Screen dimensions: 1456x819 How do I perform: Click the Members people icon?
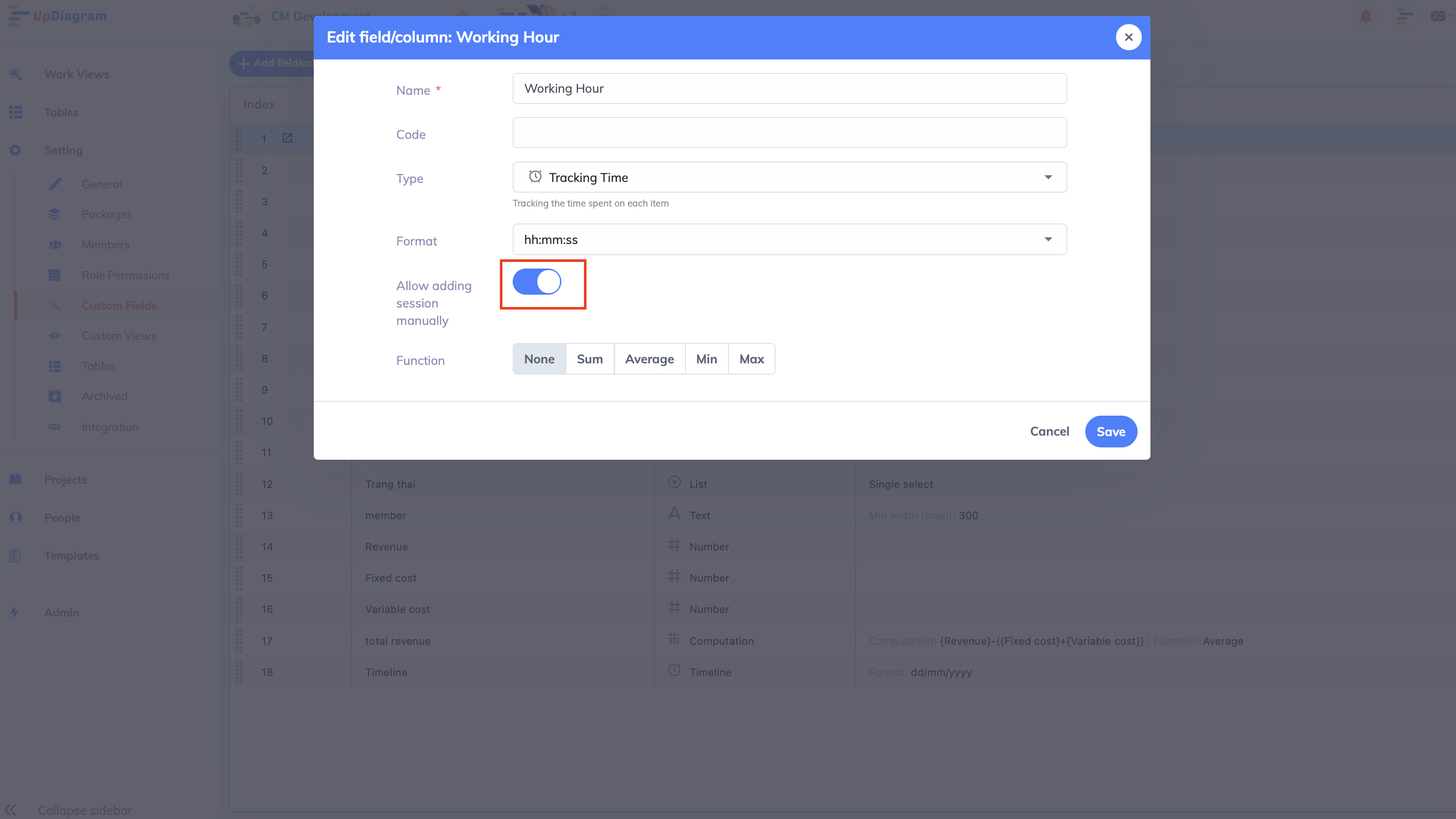pyautogui.click(x=55, y=245)
